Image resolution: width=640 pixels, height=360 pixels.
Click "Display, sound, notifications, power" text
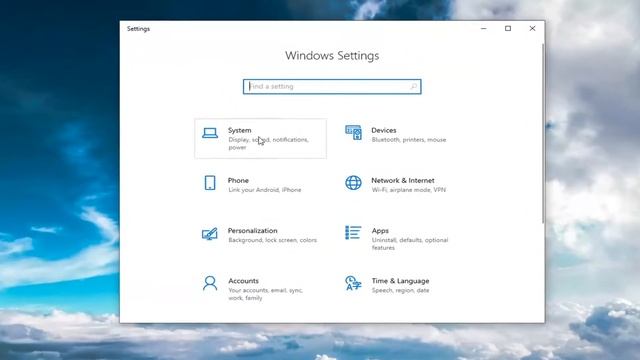[269, 144]
